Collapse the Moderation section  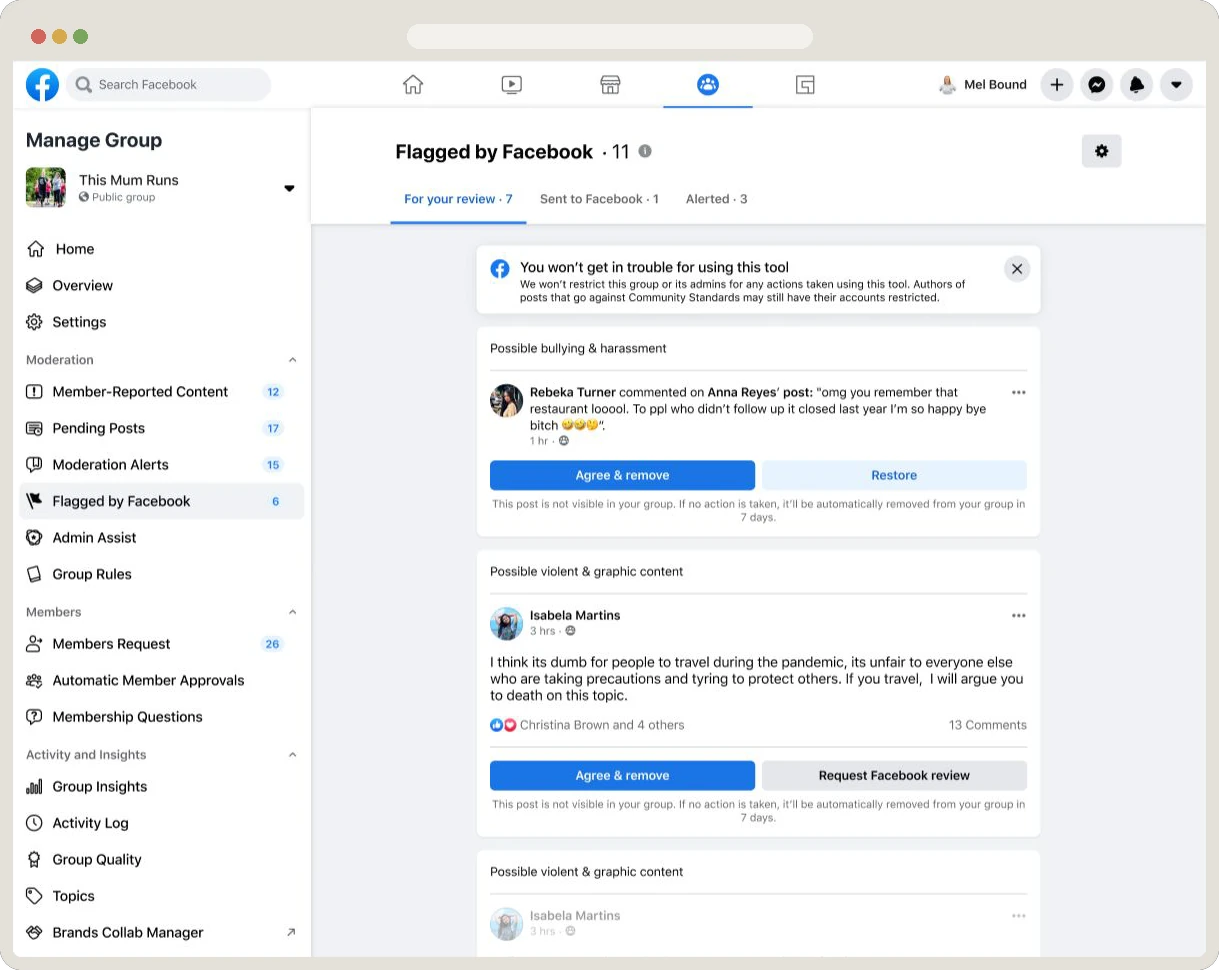(x=293, y=360)
